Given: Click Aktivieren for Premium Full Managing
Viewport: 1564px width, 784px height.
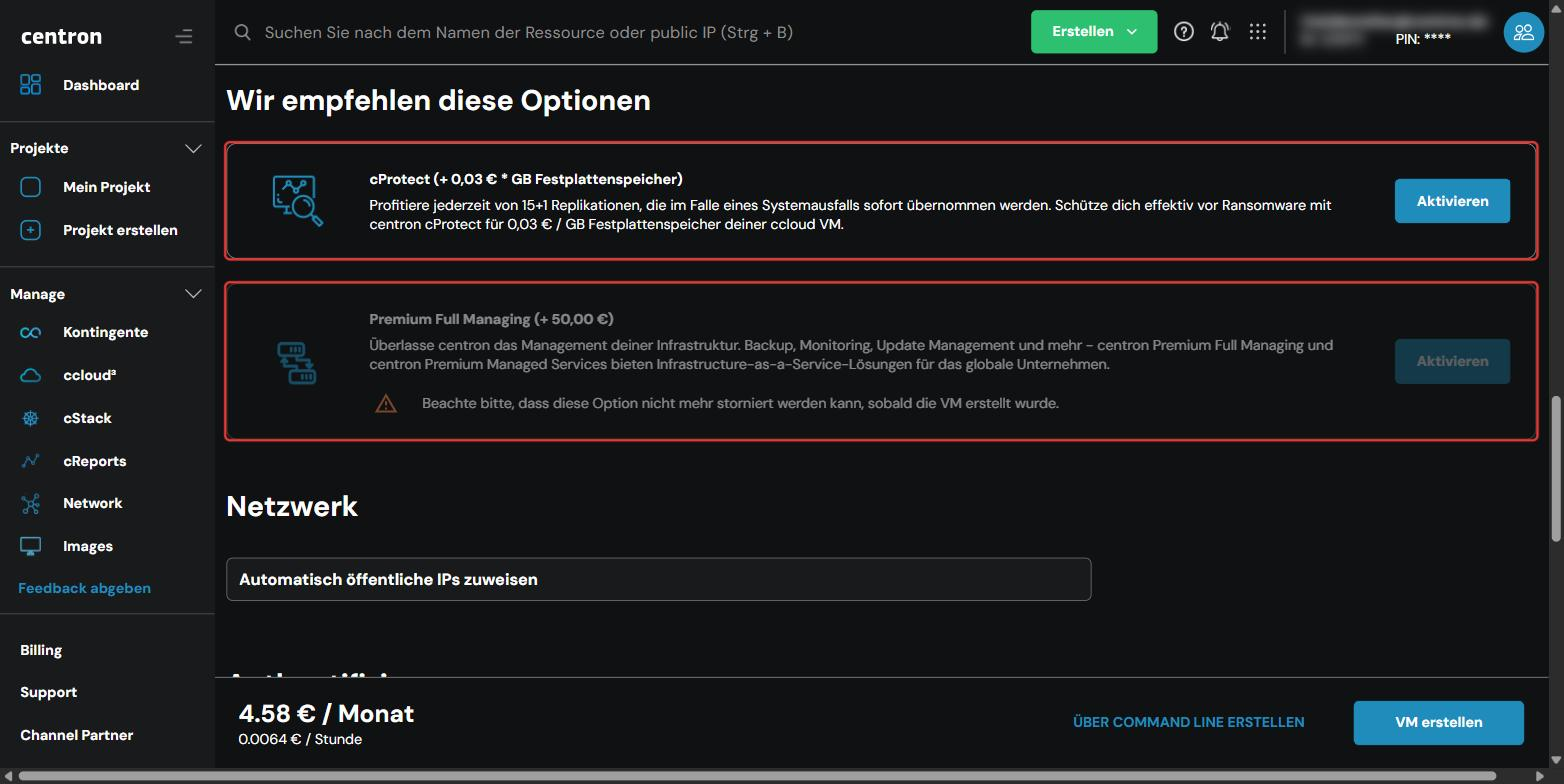Looking at the screenshot, I should [x=1452, y=361].
